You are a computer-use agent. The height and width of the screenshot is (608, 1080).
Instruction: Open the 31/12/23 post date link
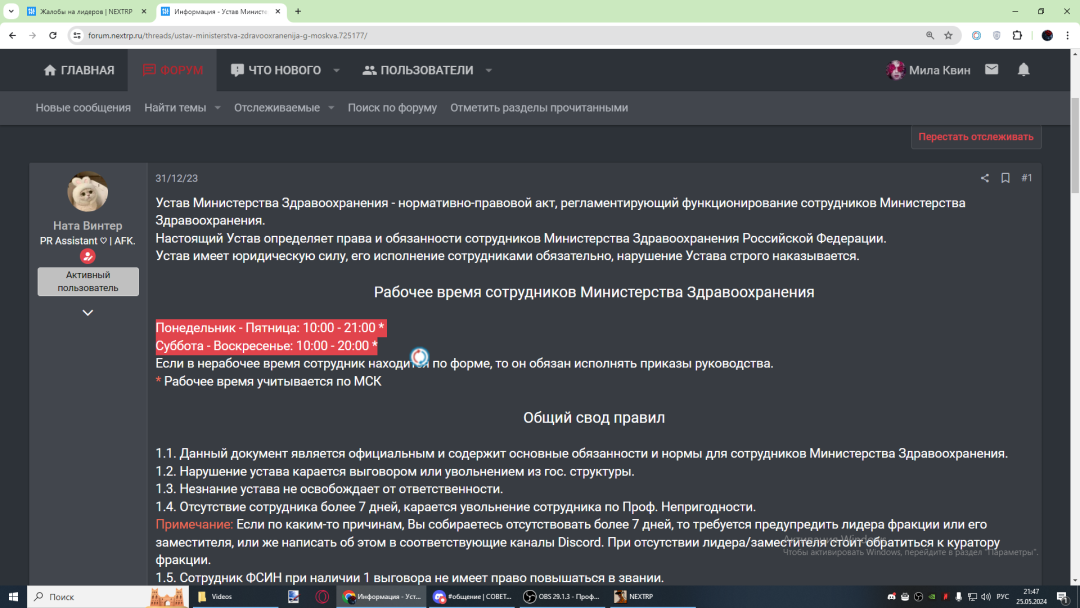pos(176,178)
